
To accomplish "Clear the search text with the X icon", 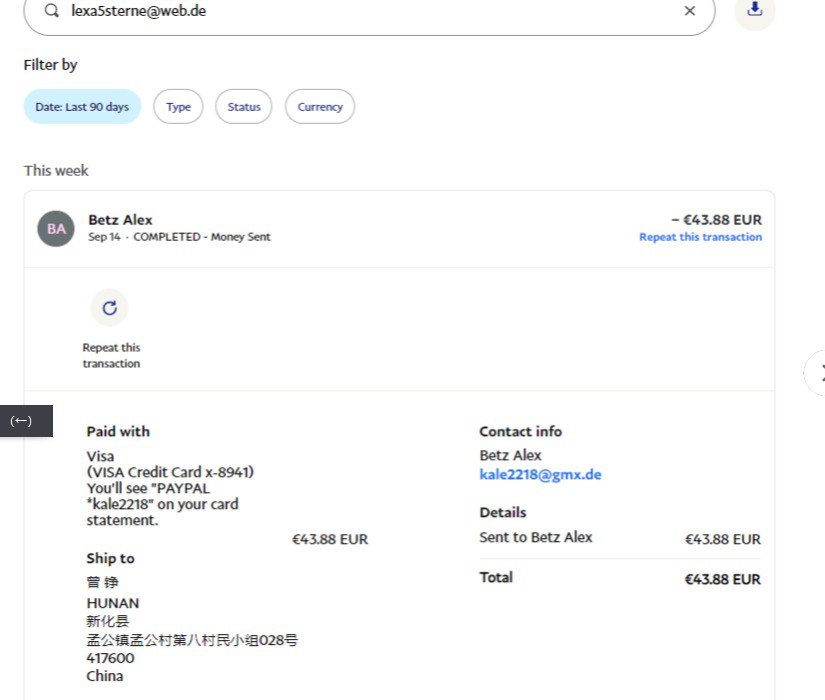I will pos(690,11).
